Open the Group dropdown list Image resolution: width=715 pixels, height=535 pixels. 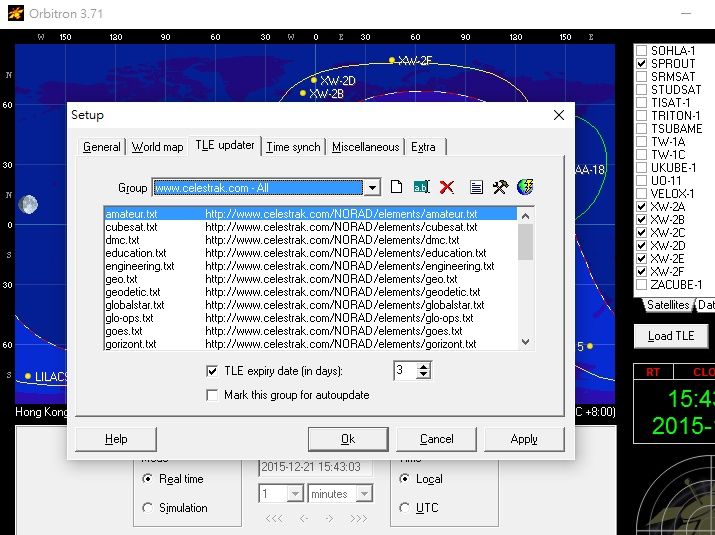coord(372,187)
